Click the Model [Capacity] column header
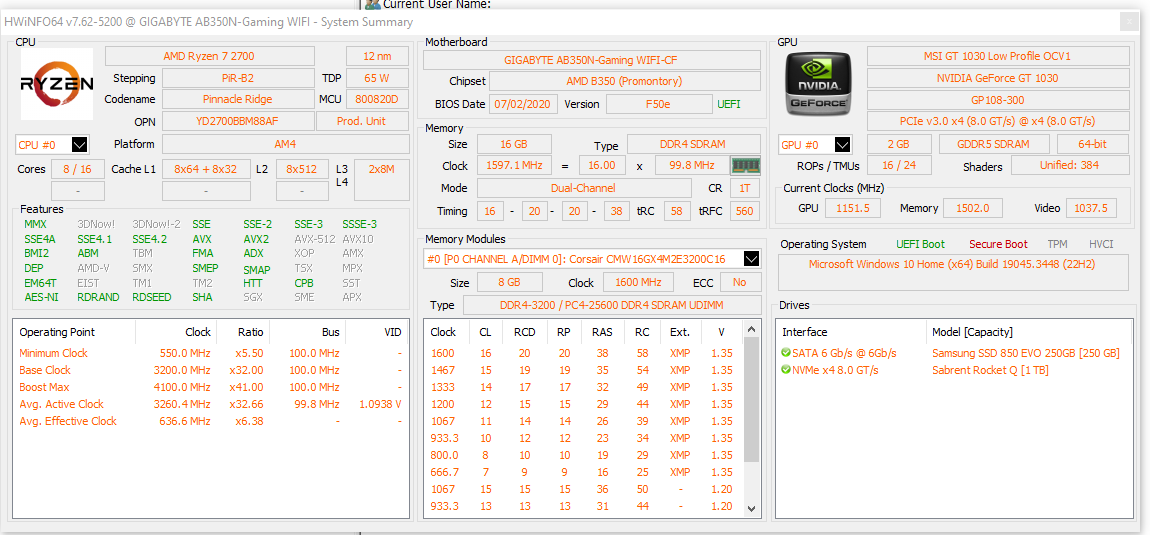This screenshot has width=1150, height=535. 1028,332
